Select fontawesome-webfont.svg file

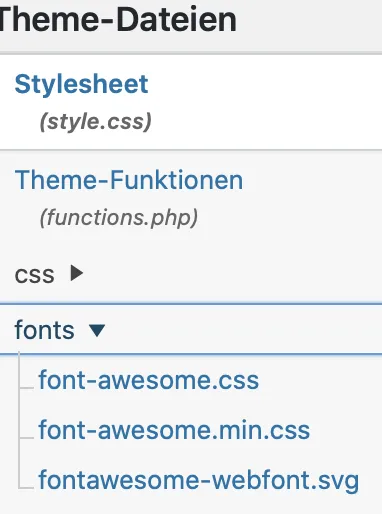tap(199, 481)
